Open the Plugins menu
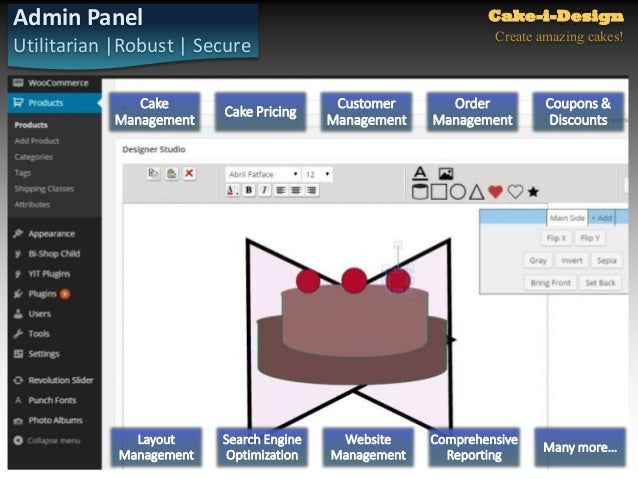Viewport: 638px width, 479px height. point(55,294)
